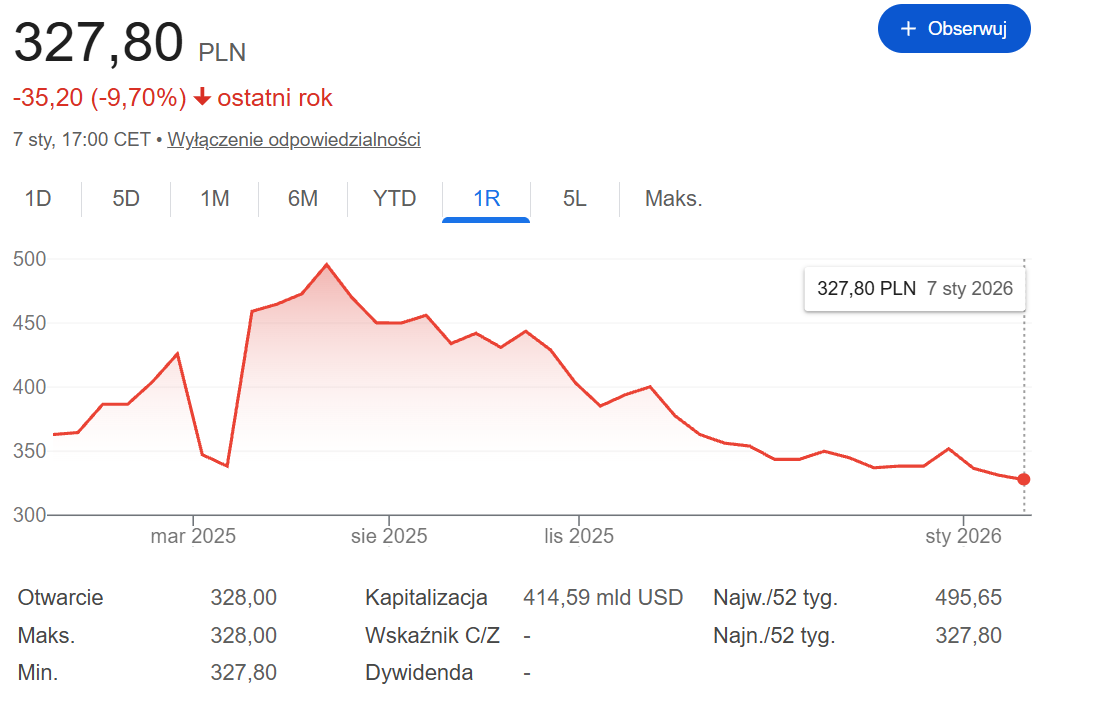Switch to the 1M range tab
The width and height of the screenshot is (1093, 713).
coord(214,198)
